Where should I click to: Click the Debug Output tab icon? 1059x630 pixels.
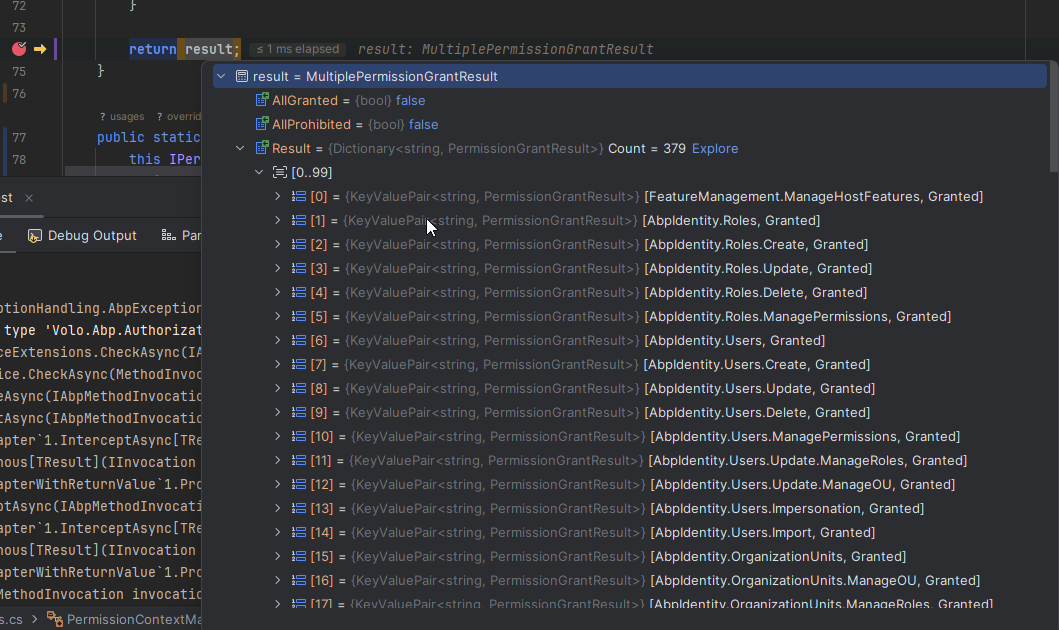(35, 236)
